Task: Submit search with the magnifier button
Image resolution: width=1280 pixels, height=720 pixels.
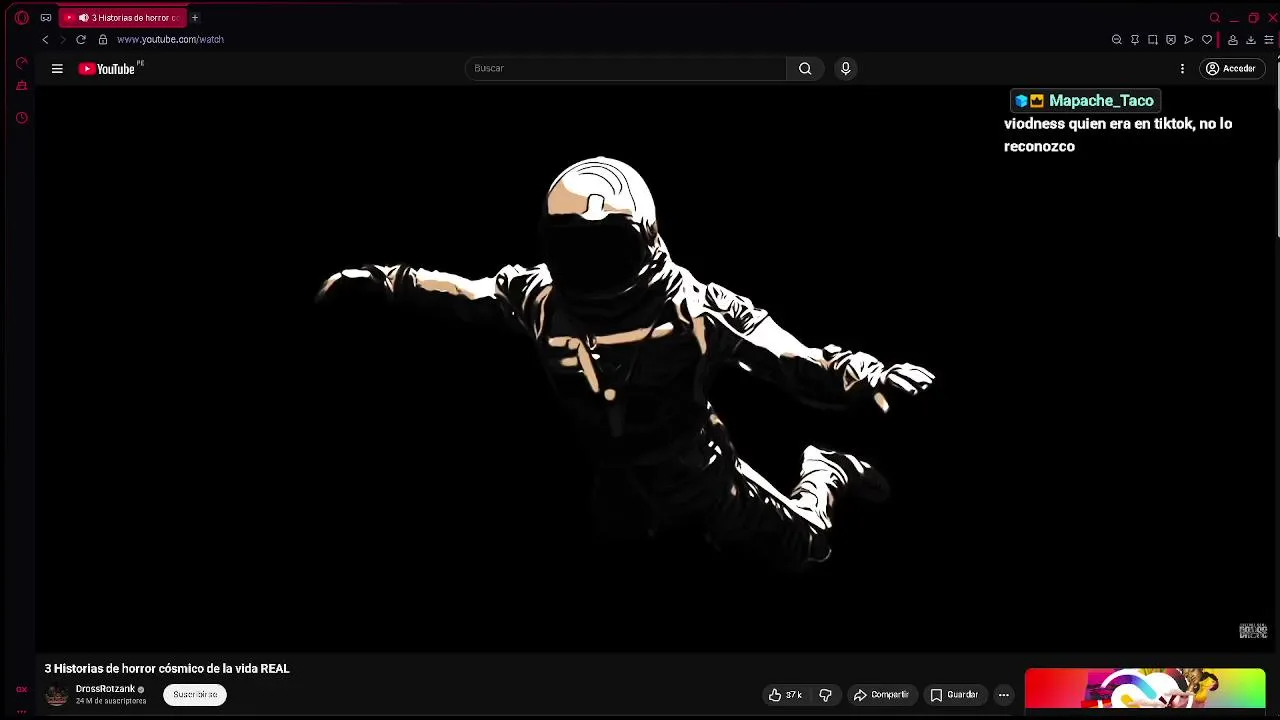Action: pos(805,68)
